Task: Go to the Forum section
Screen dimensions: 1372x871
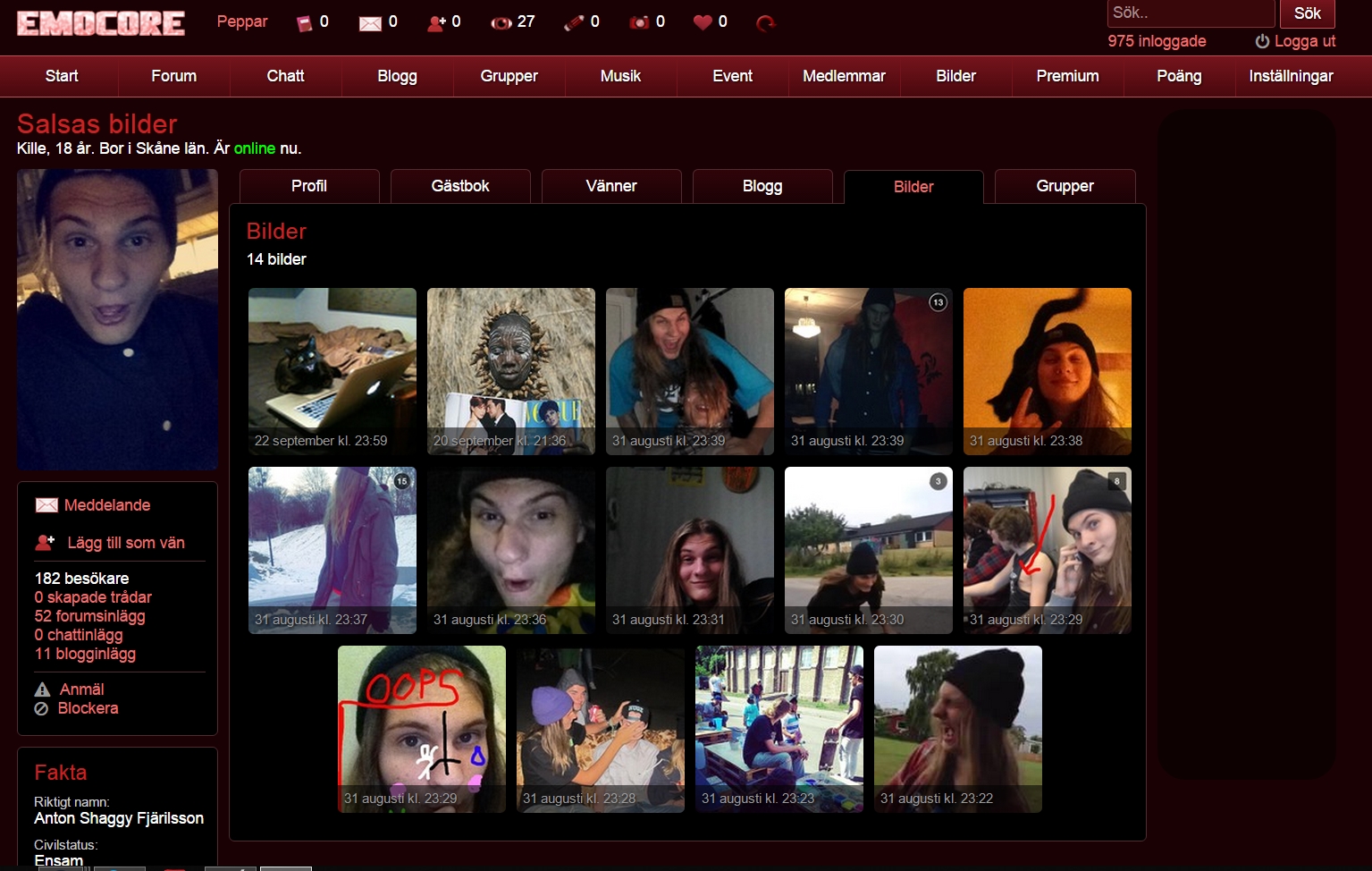Action: pyautogui.click(x=174, y=76)
